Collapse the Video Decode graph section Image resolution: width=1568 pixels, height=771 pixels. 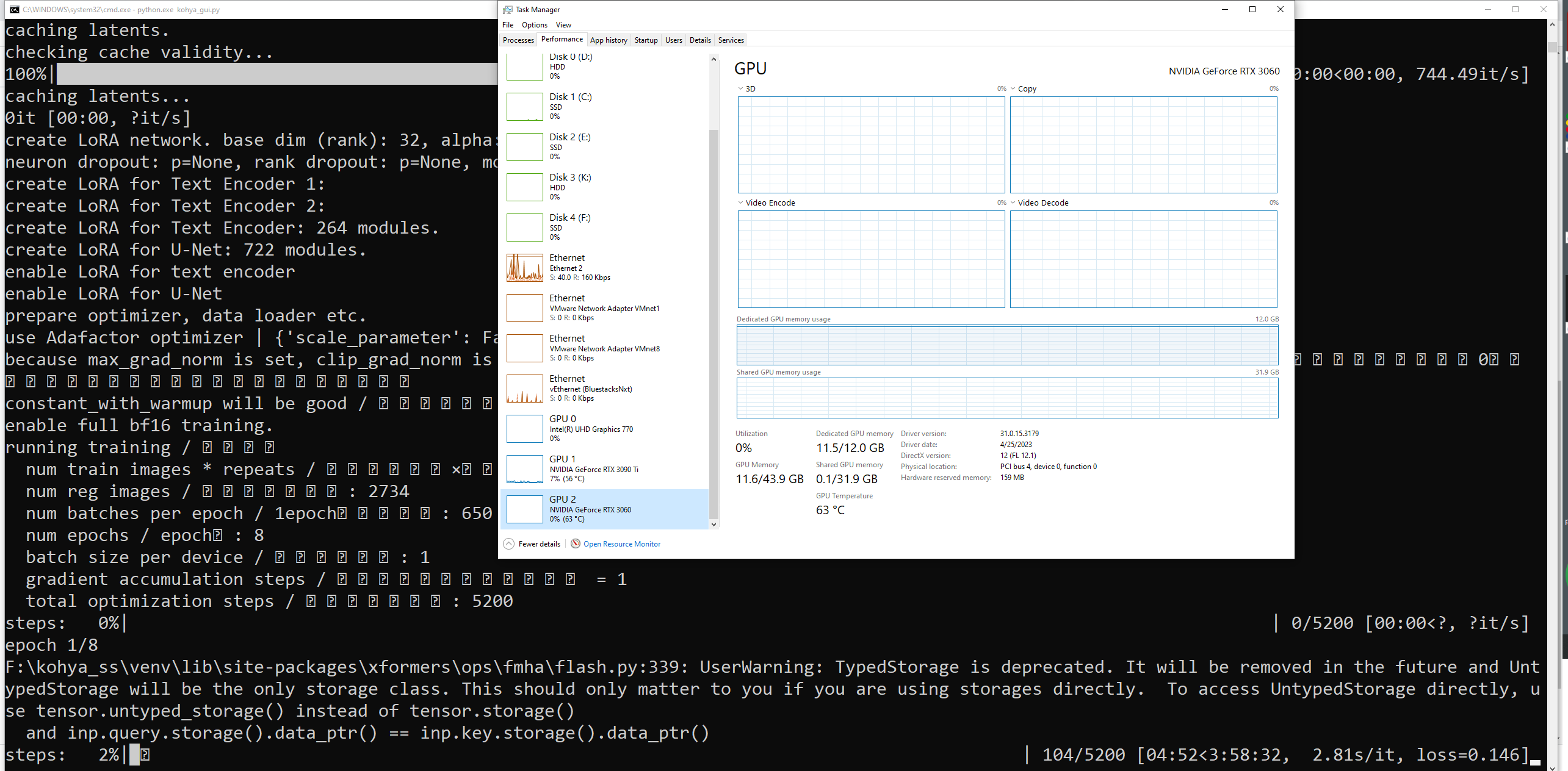tap(1013, 203)
